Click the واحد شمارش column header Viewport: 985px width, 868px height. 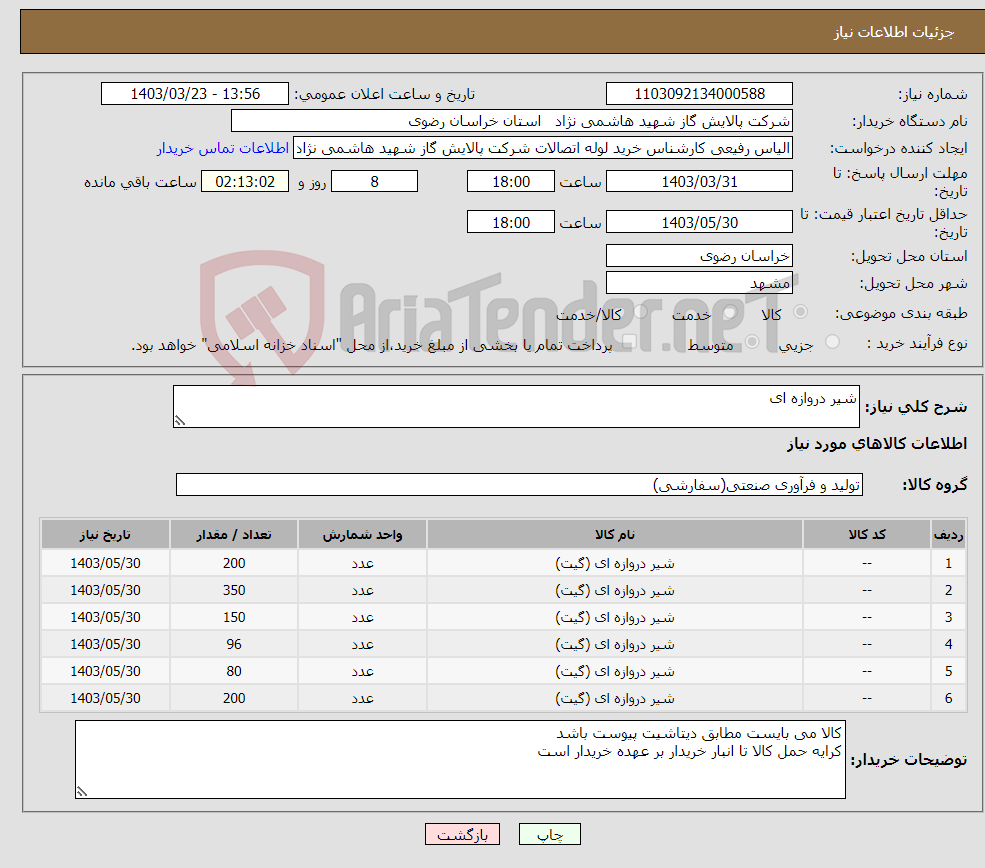362,534
